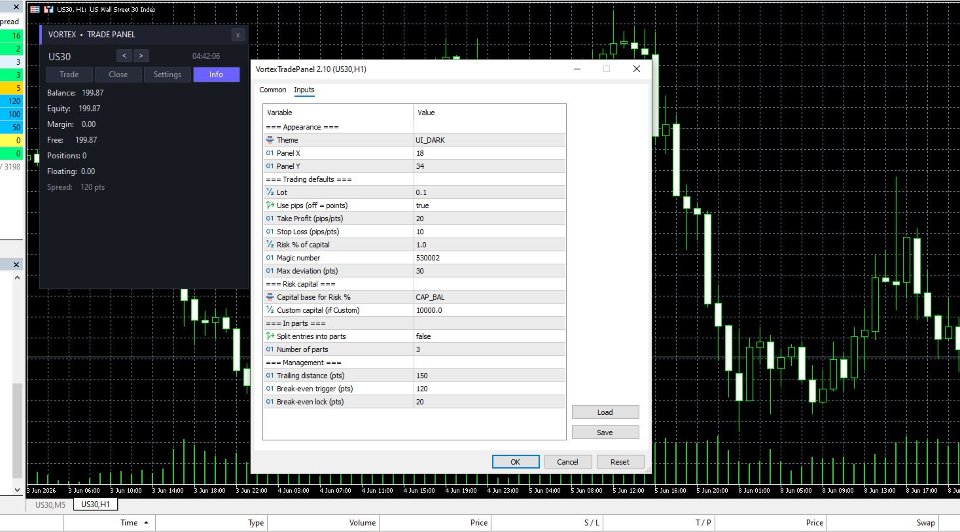This screenshot has width=960, height=532.
Task: Close the Vortex Trade Panel
Action: point(238,35)
